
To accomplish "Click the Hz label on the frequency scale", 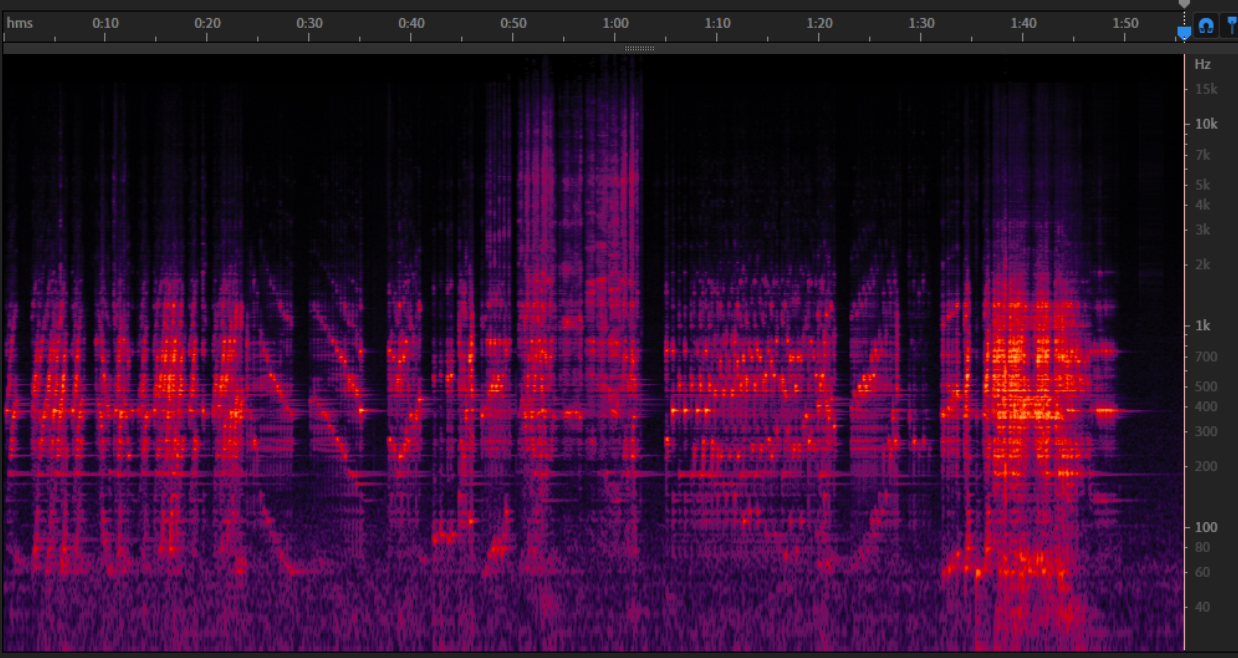I will (1202, 64).
